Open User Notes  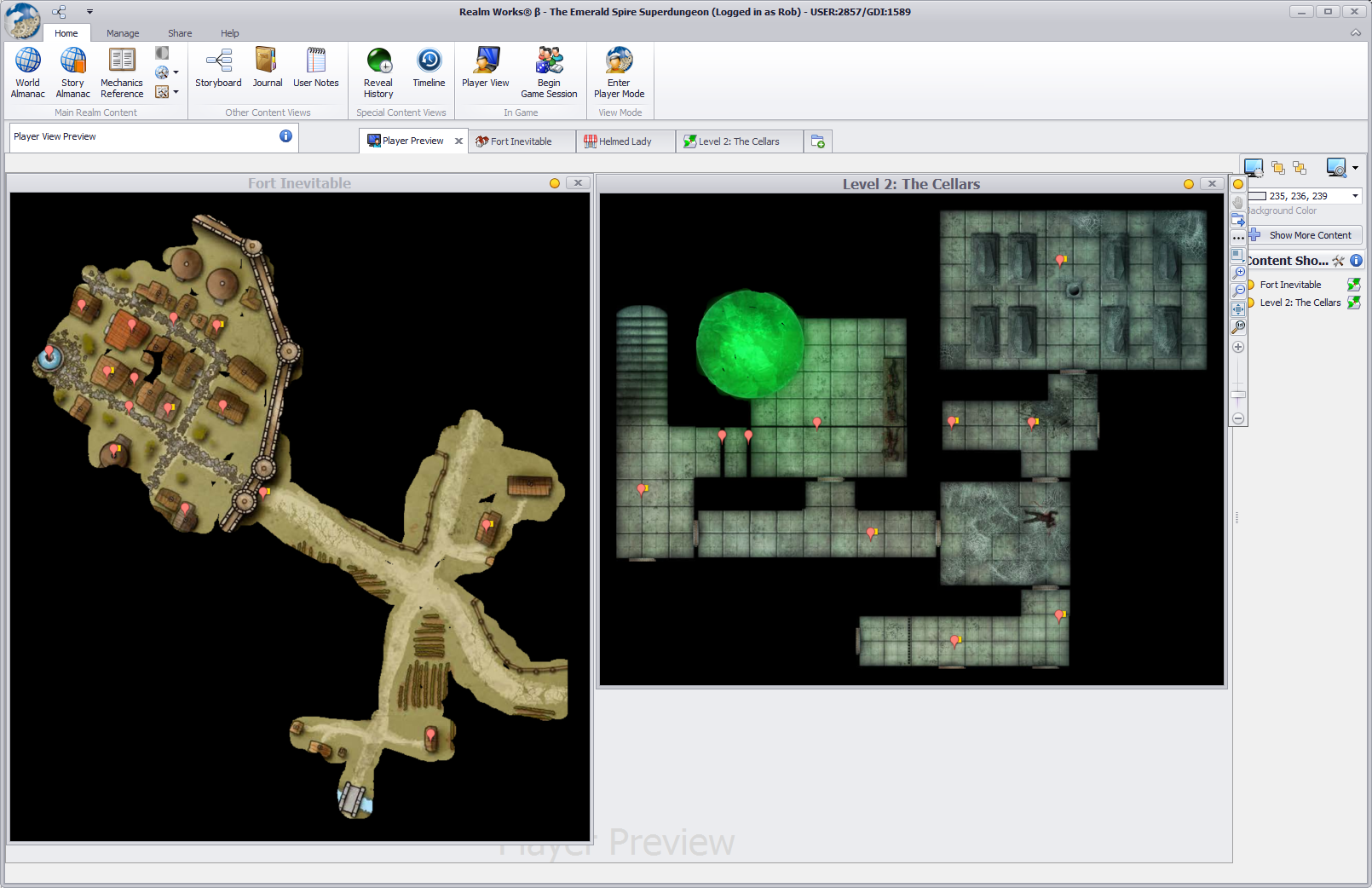click(x=315, y=68)
